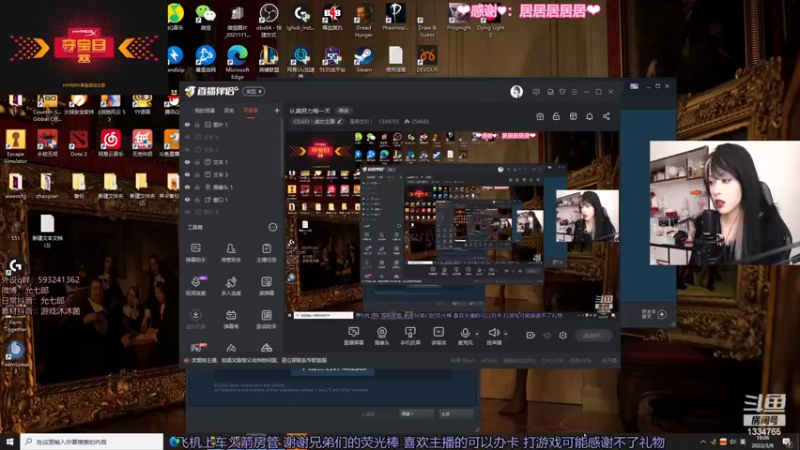Open the zhaopian folder on desktop
This screenshot has height=450, width=800.
coord(47,186)
